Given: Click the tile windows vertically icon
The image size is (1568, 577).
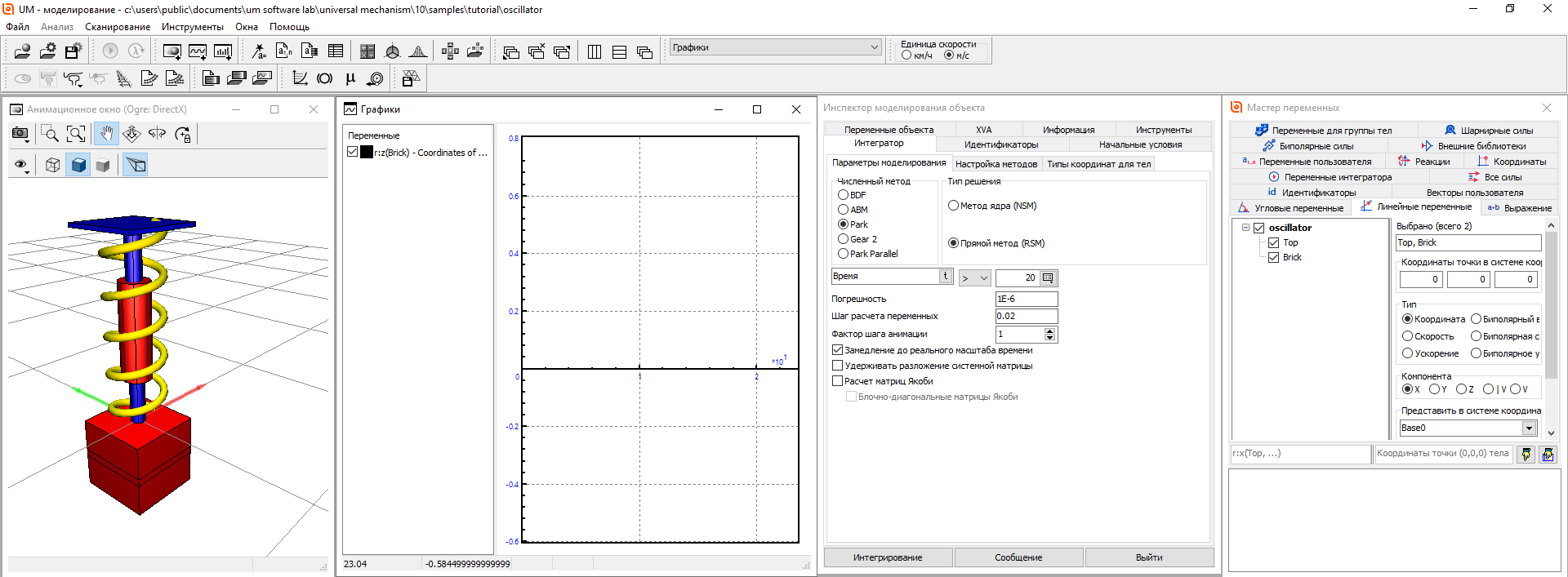Looking at the screenshot, I should pyautogui.click(x=595, y=51).
